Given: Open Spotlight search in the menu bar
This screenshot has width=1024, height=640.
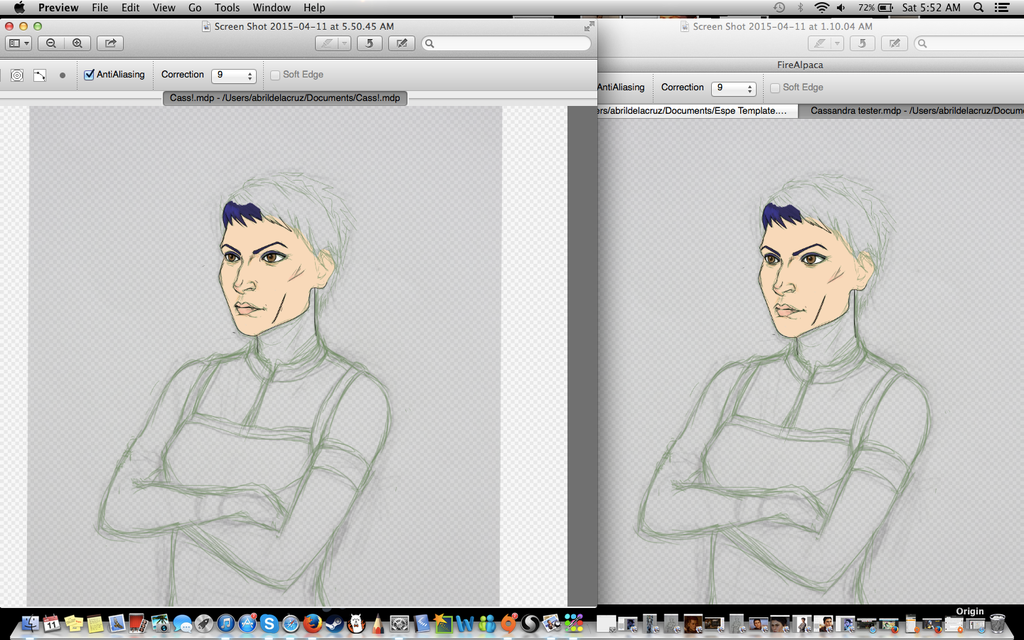Looking at the screenshot, I should point(978,8).
